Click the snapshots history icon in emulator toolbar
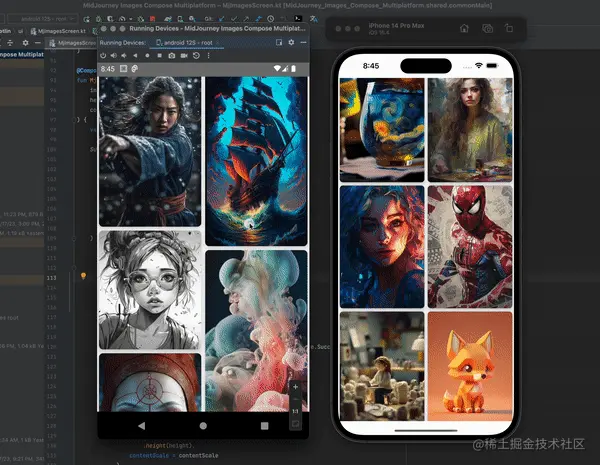Image resolution: width=600 pixels, height=465 pixels. pyautogui.click(x=196, y=55)
